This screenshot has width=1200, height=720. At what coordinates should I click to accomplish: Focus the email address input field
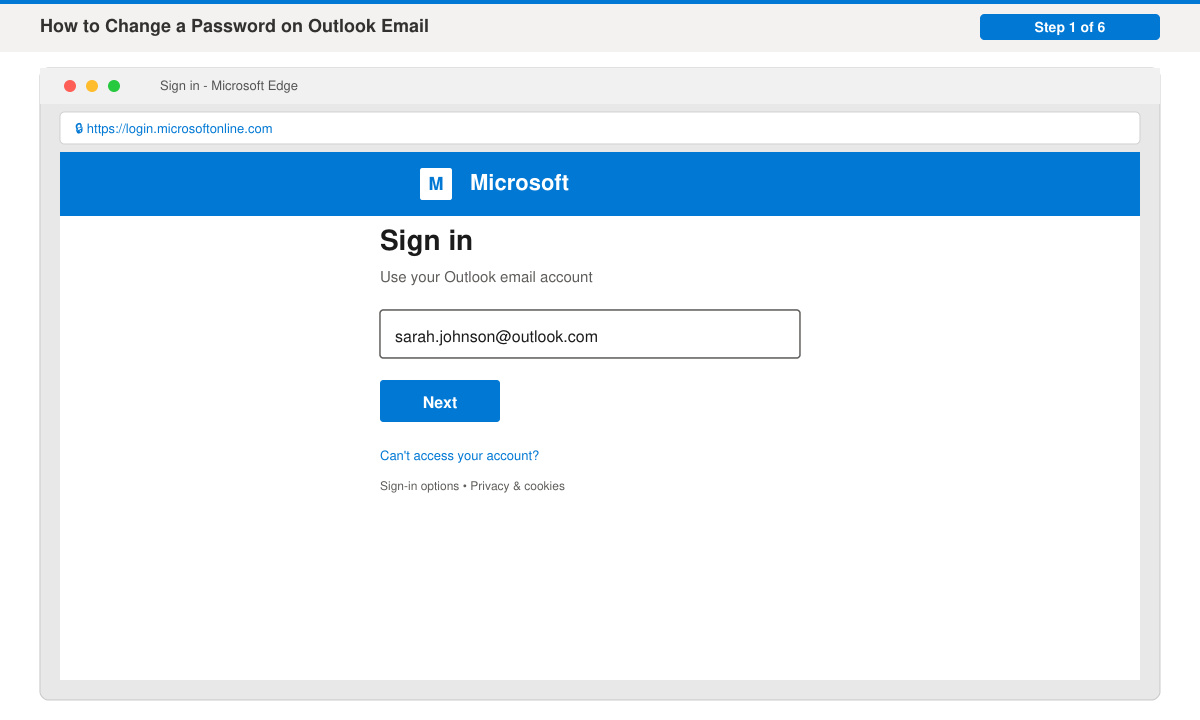tap(590, 334)
